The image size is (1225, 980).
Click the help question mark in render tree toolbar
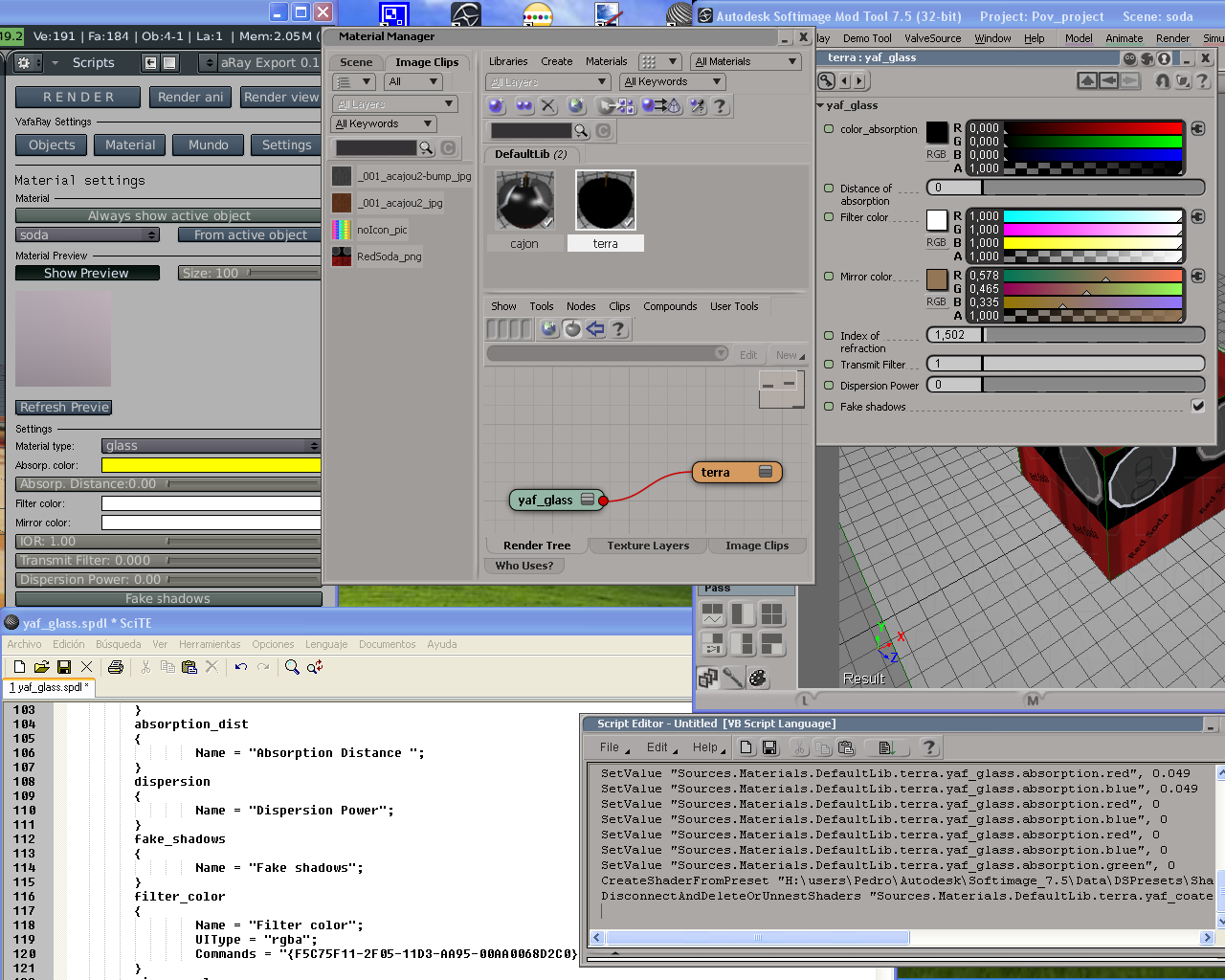click(619, 329)
